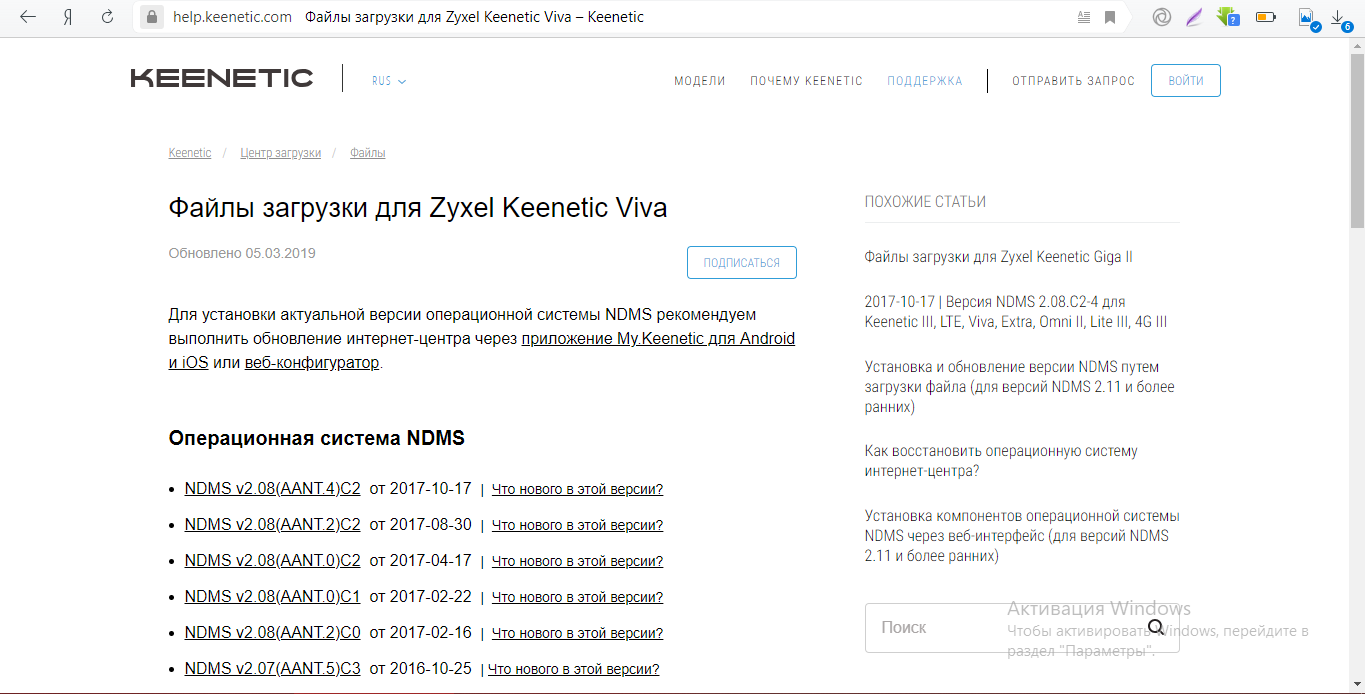Click the Подписаться button
The image size is (1365, 694).
[x=741, y=262]
